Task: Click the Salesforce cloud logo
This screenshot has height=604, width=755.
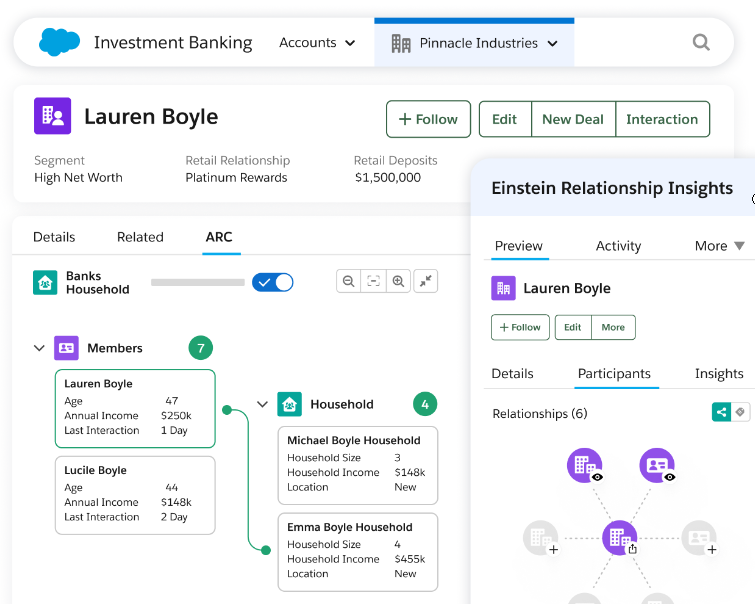Action: point(59,42)
